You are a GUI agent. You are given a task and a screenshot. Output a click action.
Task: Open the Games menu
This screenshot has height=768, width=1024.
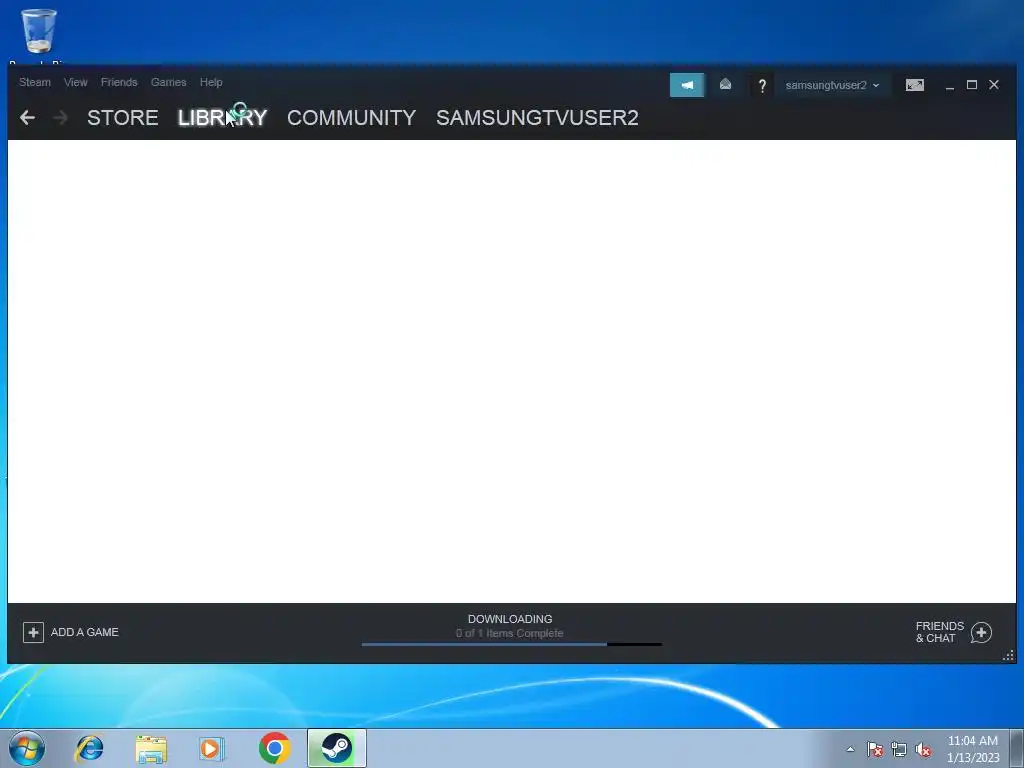click(168, 82)
